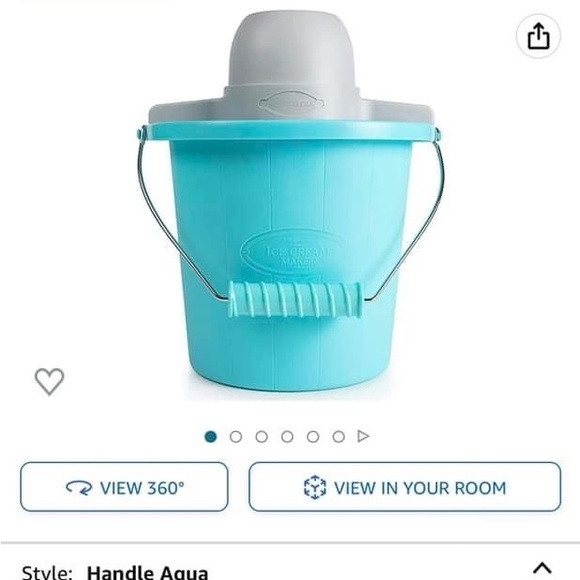Open aqua ice cream maker image
The image size is (580, 580).
(x=290, y=203)
